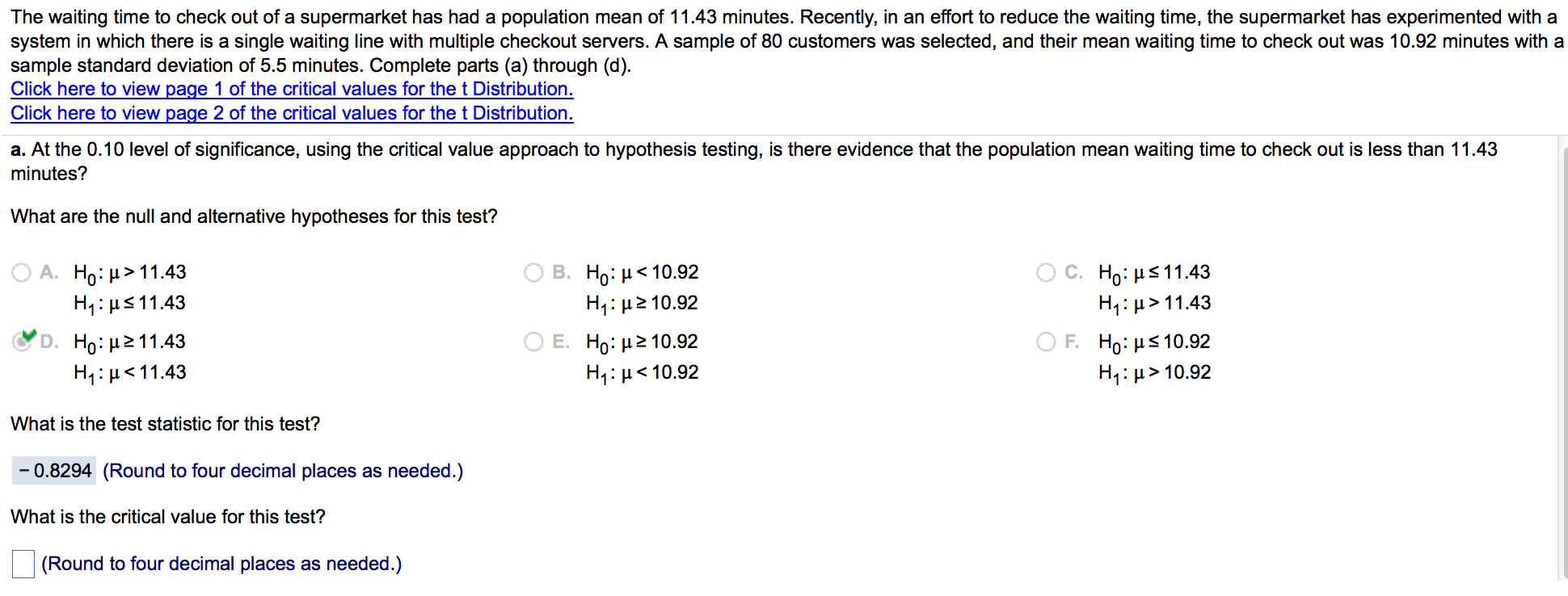Select radio option A for hypotheses
Screen dimensions: 1568x596
[x=22, y=273]
